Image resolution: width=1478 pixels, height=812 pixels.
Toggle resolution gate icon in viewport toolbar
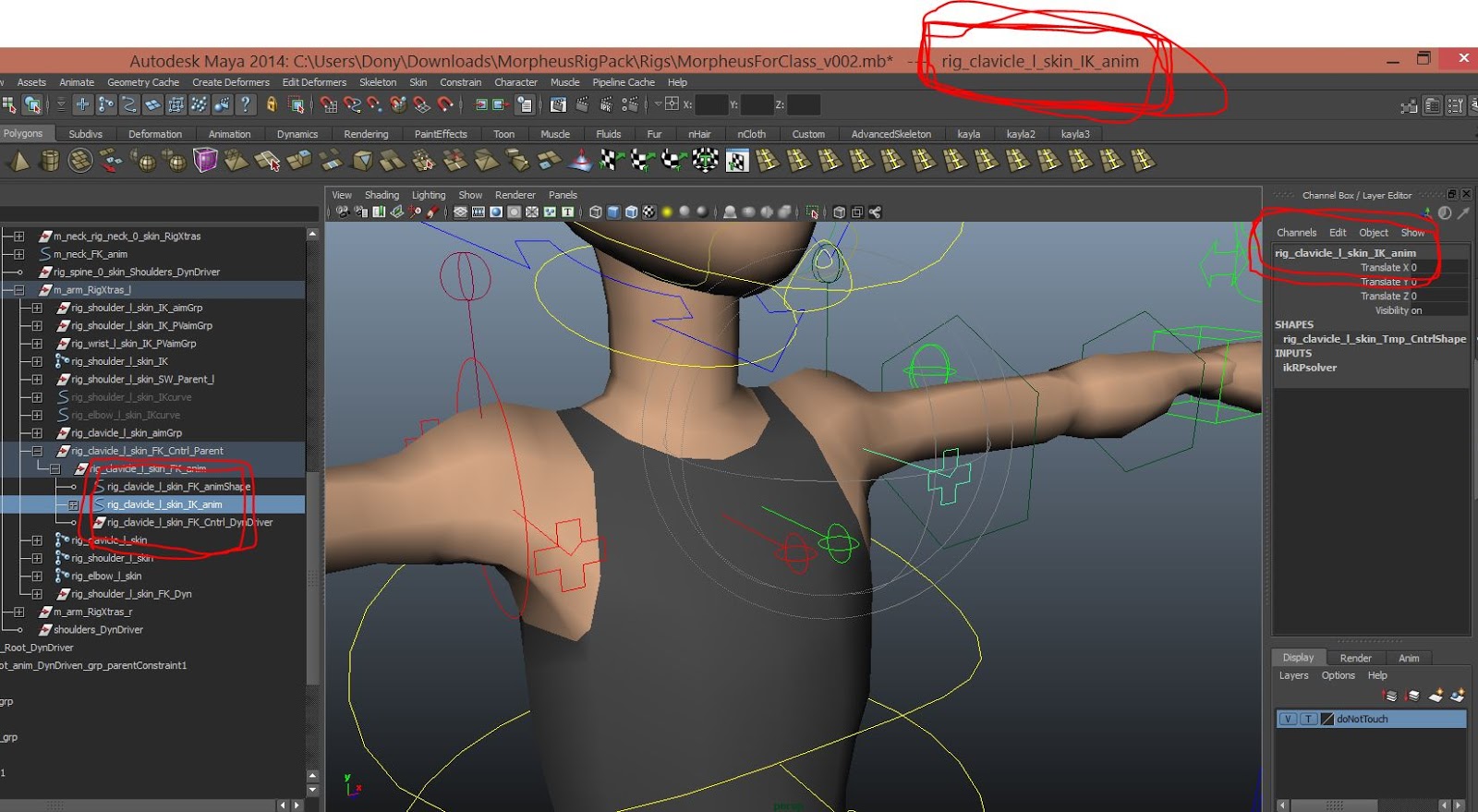coord(496,212)
